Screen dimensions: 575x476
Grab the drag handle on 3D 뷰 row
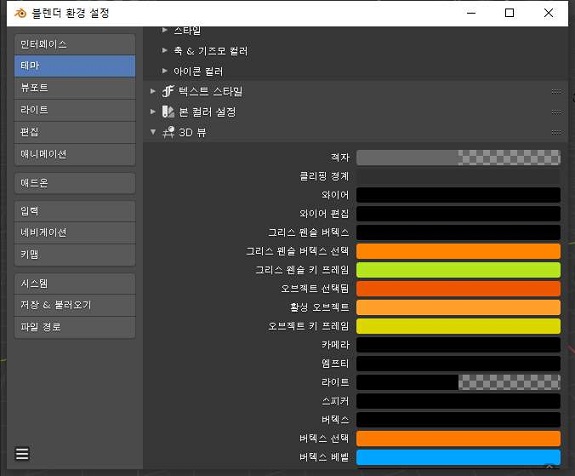556,132
